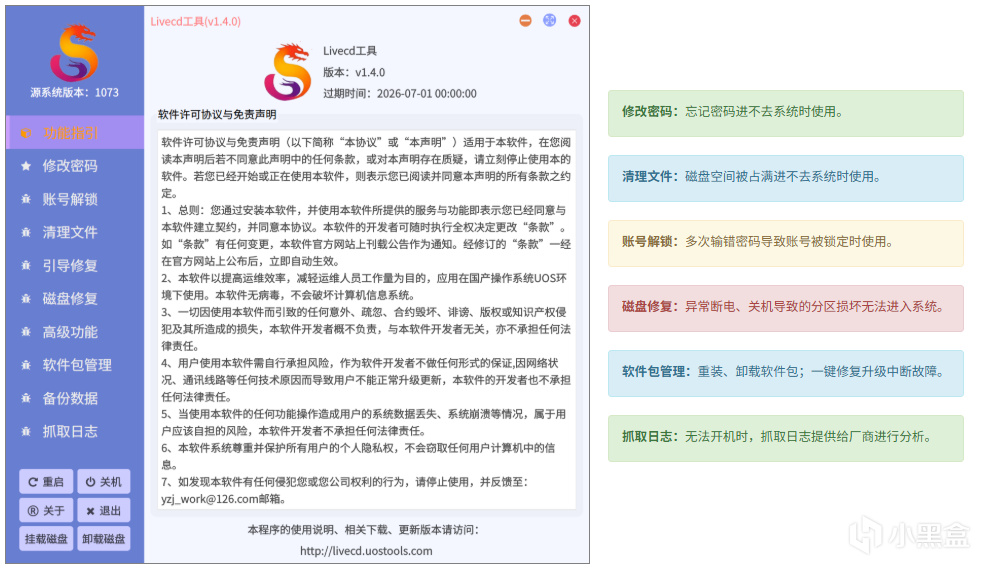Click the 关机 shutdown button

click(x=104, y=482)
